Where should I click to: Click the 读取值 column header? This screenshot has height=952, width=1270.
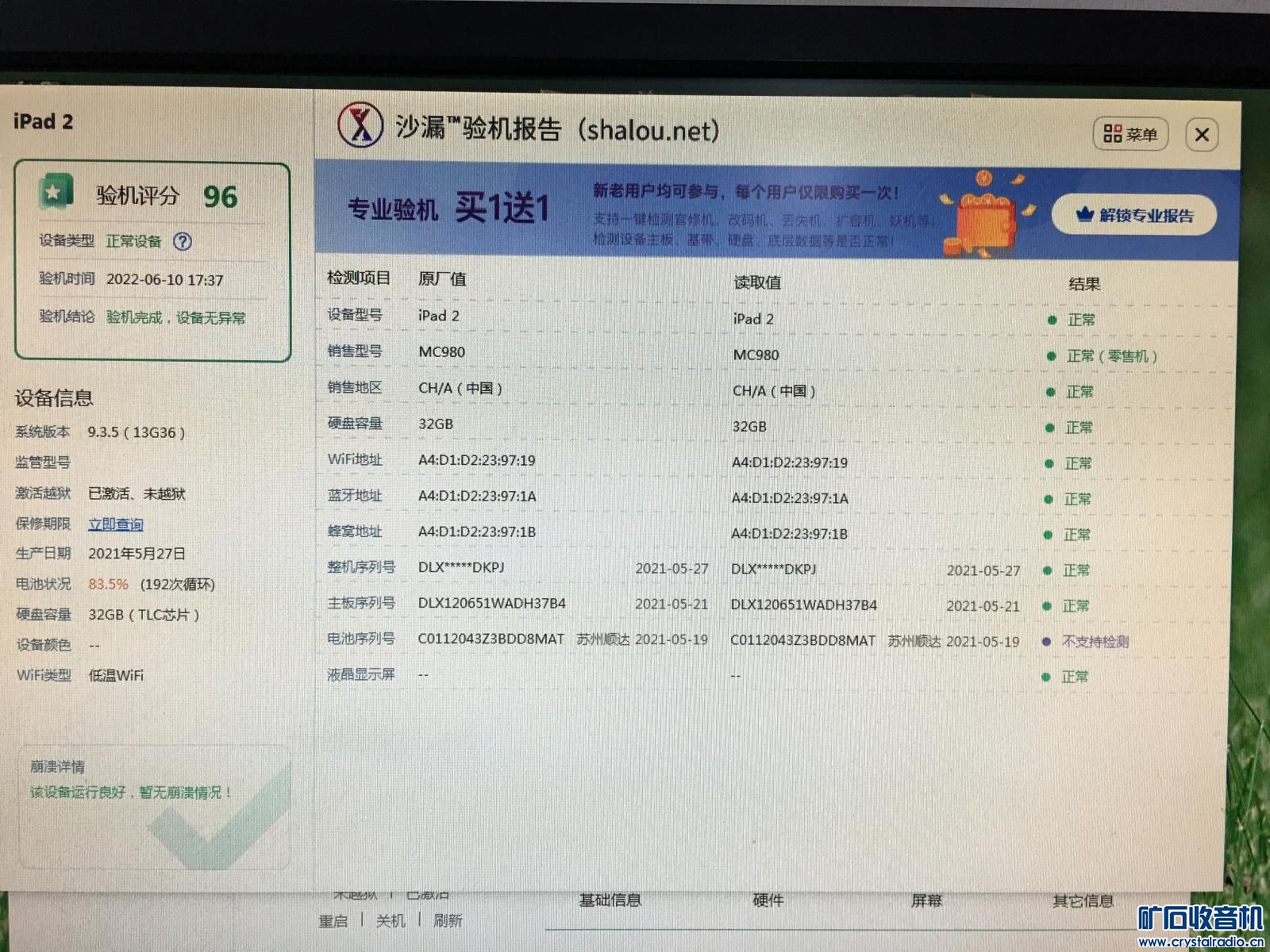[757, 282]
